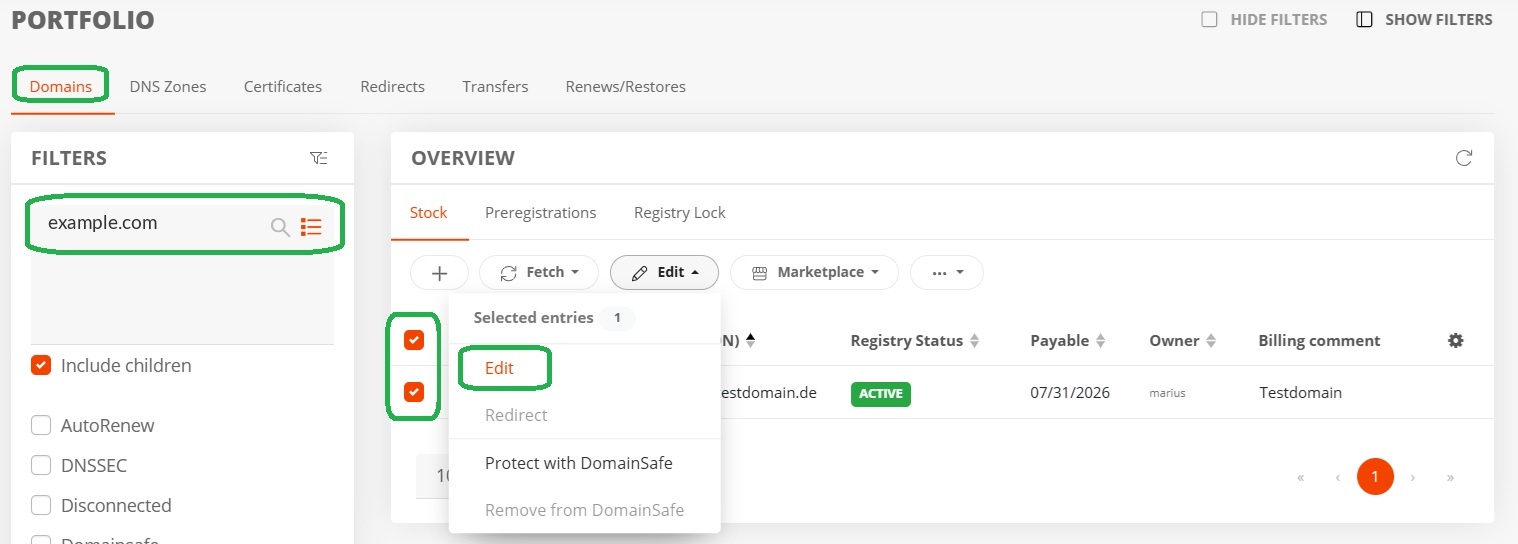The image size is (1518, 544).
Task: Open column settings with the gear icon
Action: tap(1456, 340)
